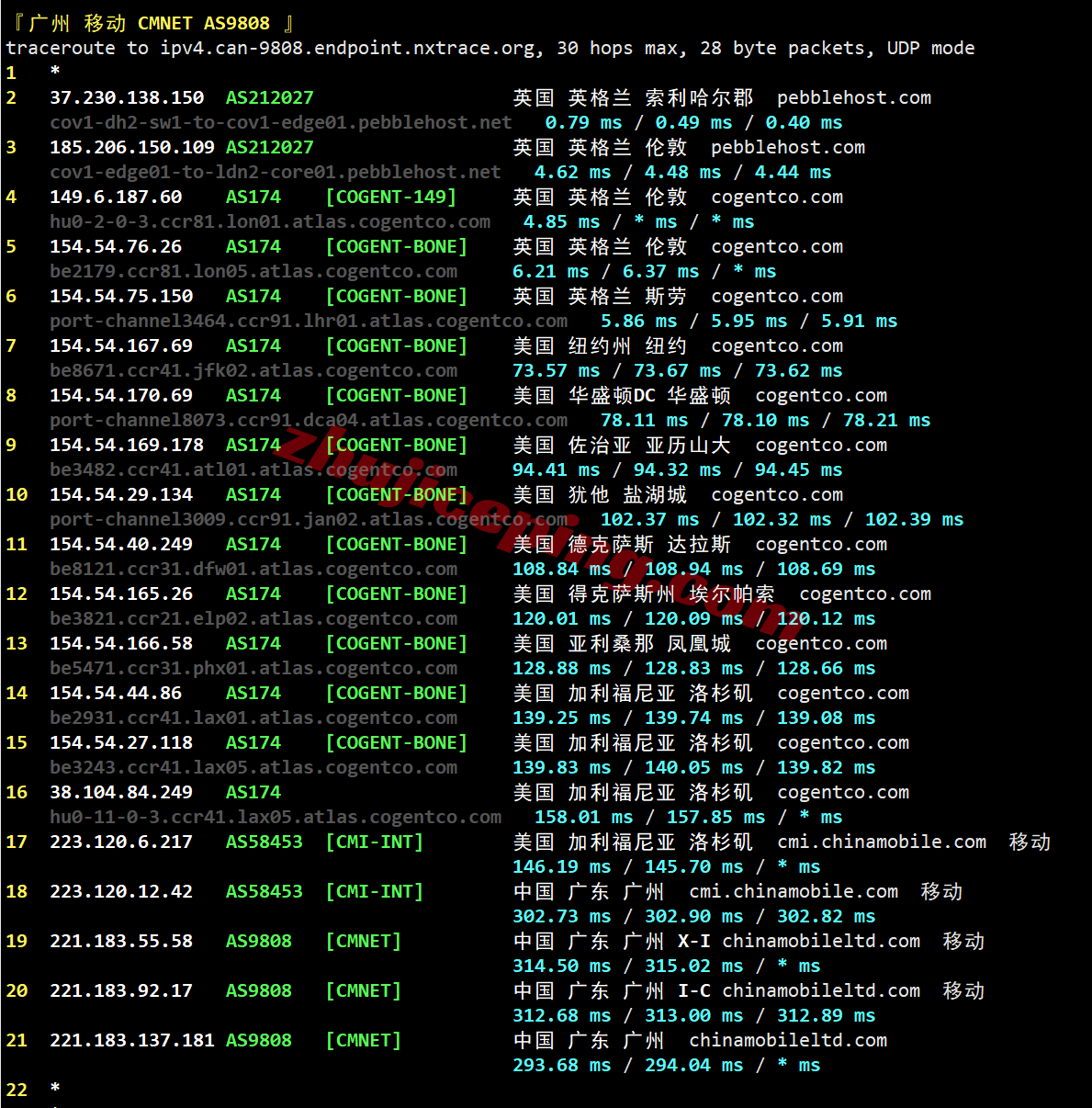The image size is (1092, 1108).
Task: Click location 美国 纽约州 纽约 on hop 7
Action: pos(600,345)
